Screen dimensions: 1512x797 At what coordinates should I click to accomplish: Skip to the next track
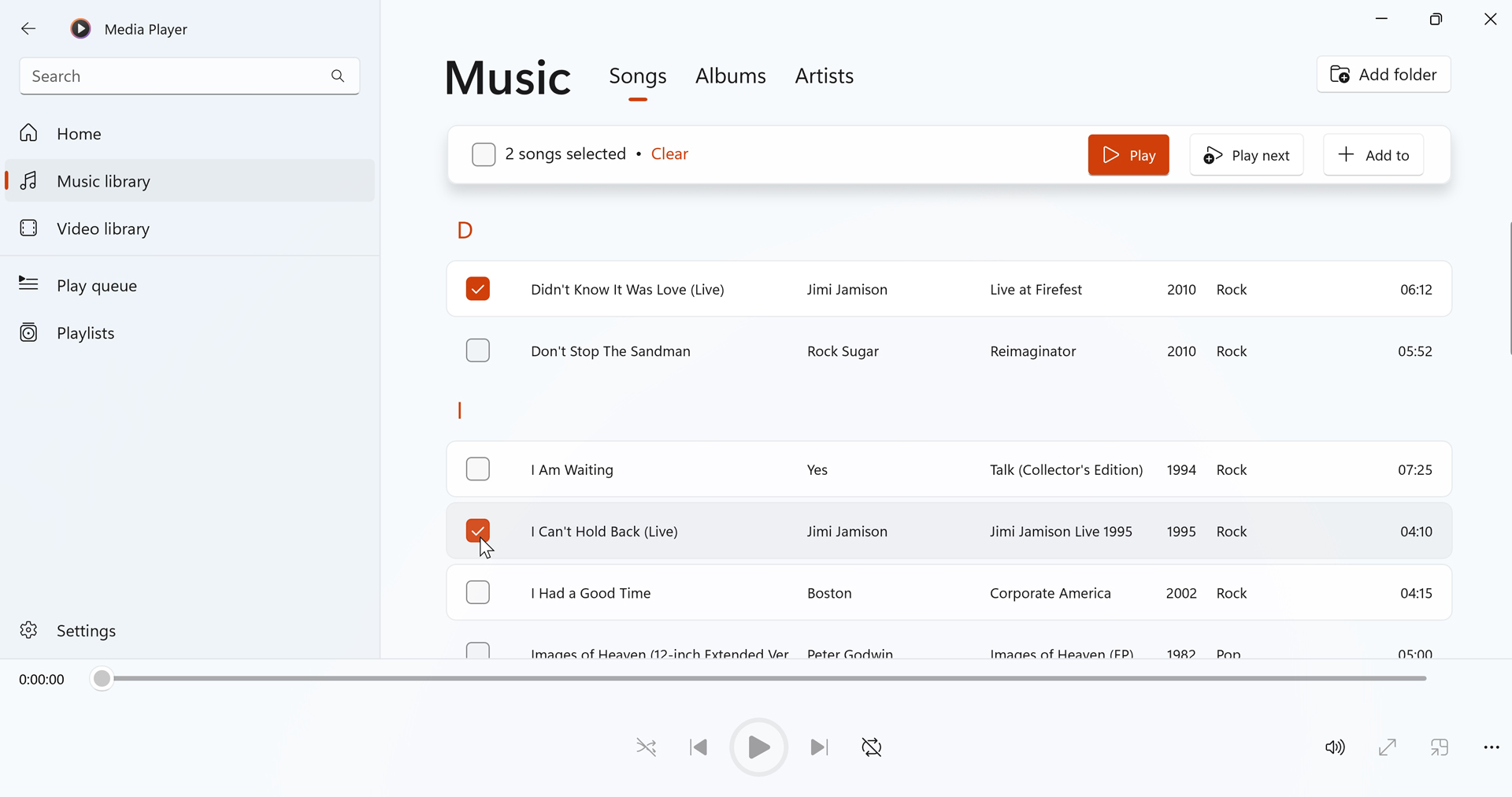click(x=819, y=747)
